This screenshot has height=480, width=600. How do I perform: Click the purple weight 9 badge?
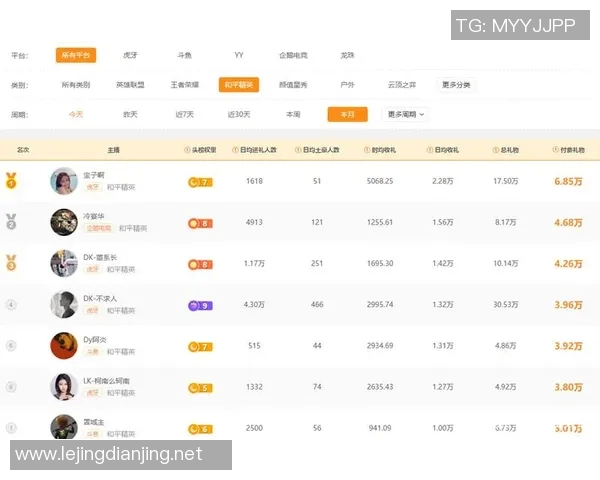tap(200, 305)
